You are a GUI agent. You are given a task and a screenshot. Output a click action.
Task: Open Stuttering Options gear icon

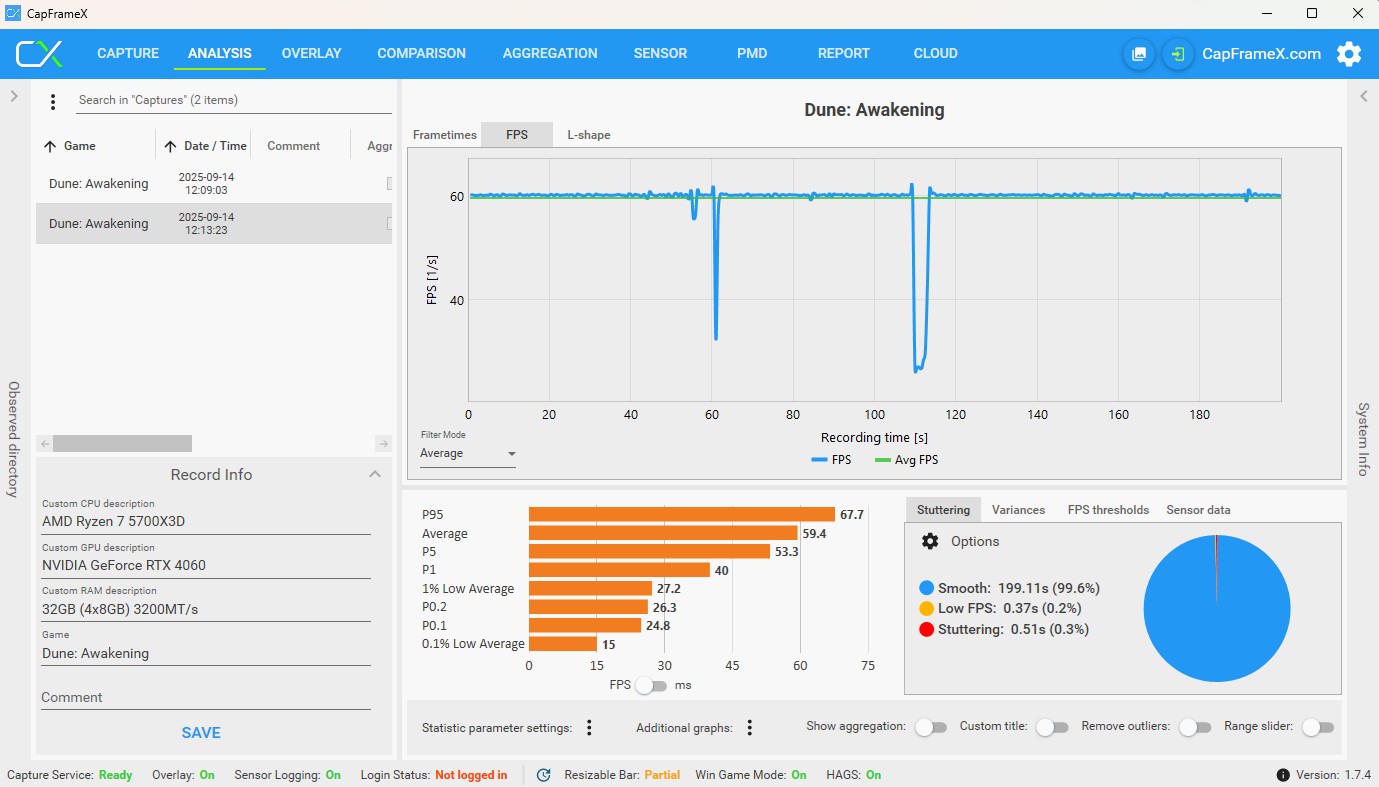point(930,541)
